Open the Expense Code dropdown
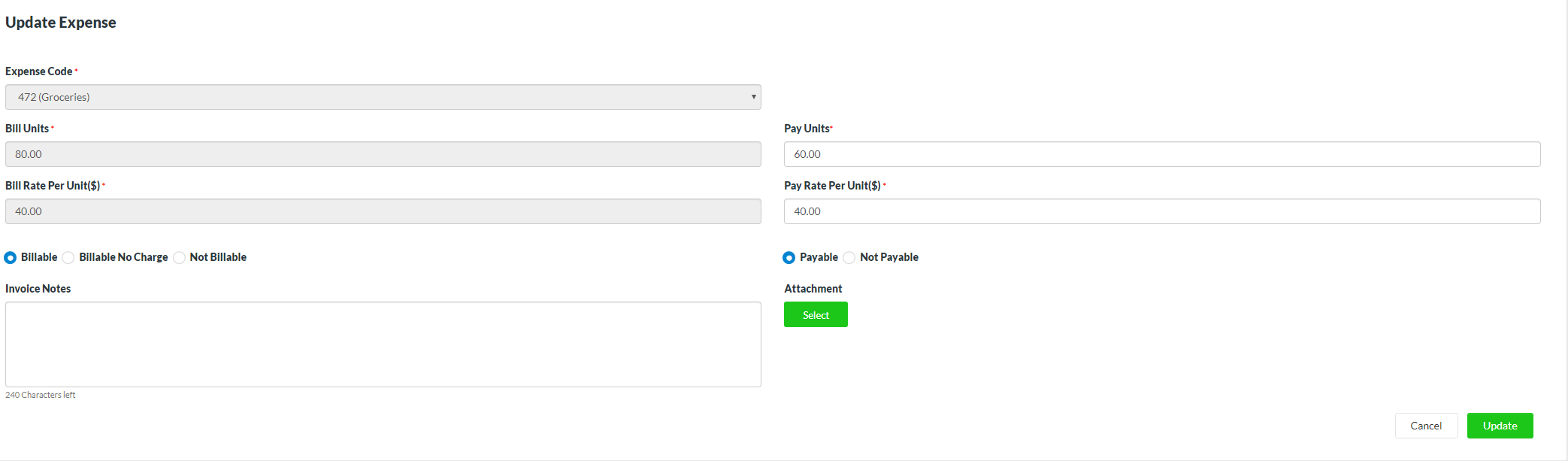This screenshot has width=1568, height=461. pos(383,97)
